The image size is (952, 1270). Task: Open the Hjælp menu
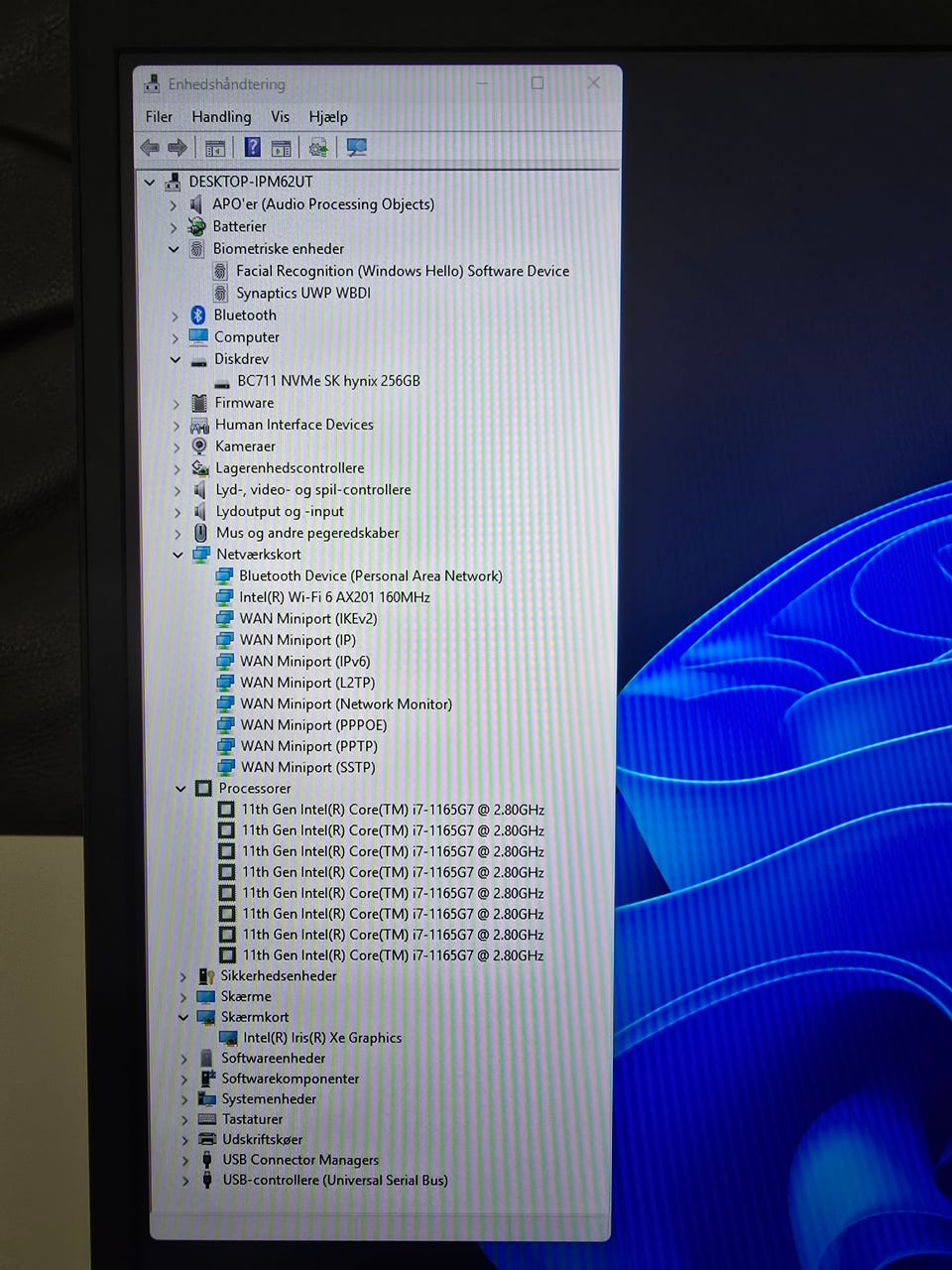tap(328, 117)
